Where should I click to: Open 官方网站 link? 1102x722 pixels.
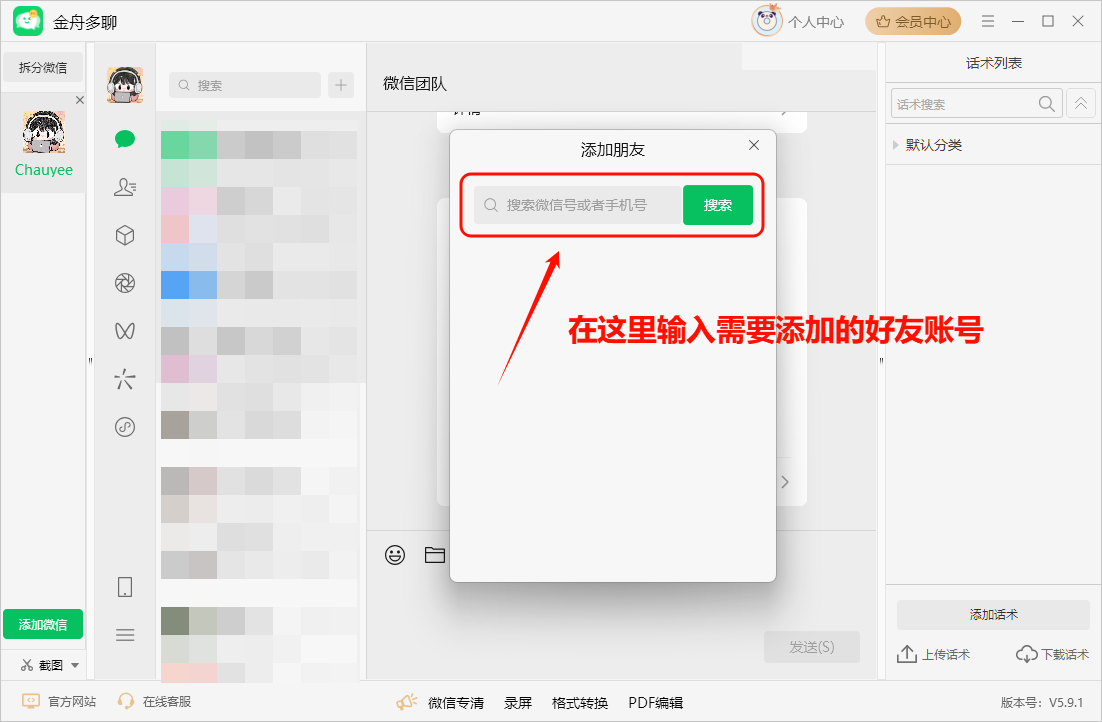59,702
